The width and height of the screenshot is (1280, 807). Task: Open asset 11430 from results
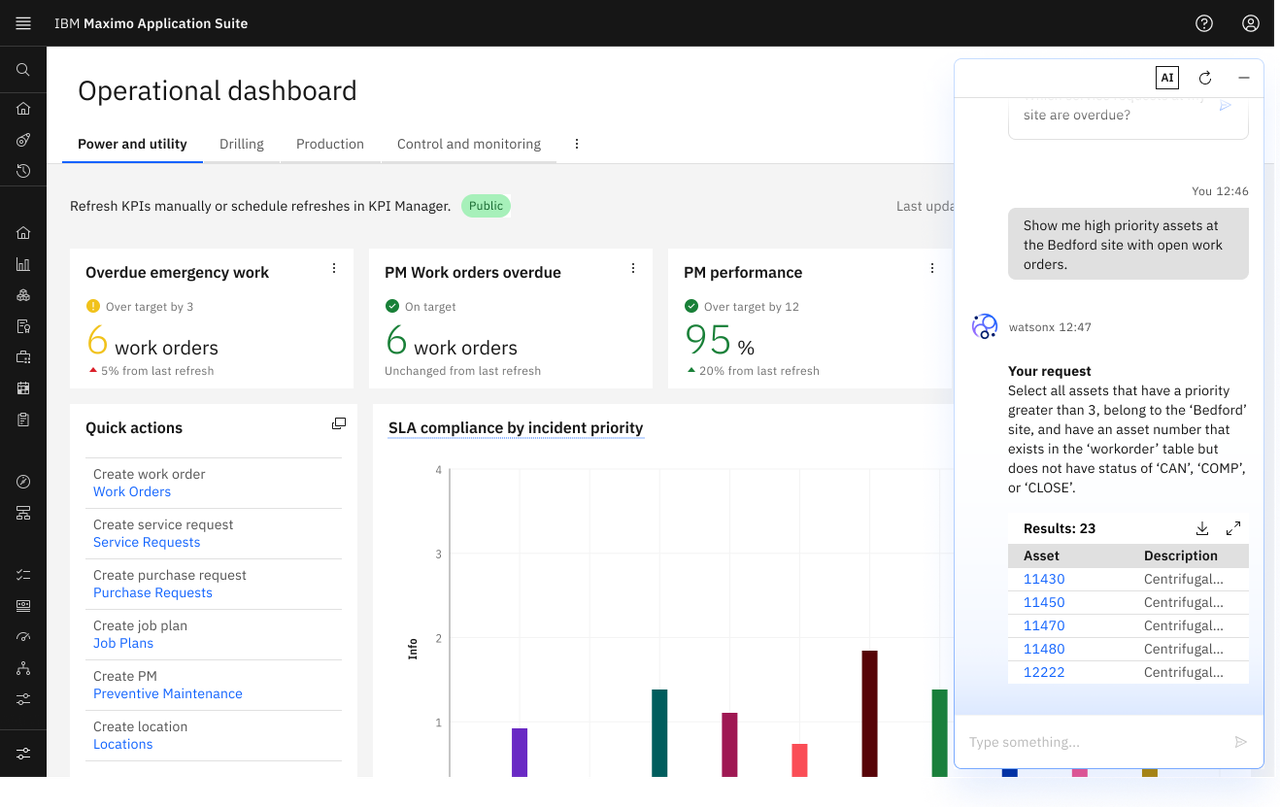coord(1044,579)
